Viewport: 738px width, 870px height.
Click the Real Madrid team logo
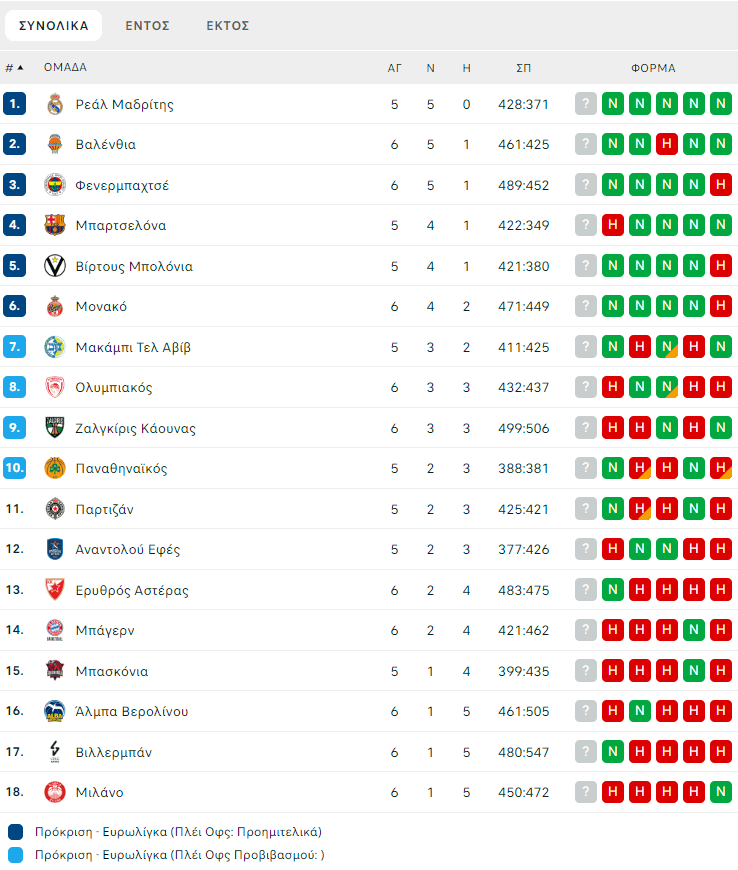point(55,104)
